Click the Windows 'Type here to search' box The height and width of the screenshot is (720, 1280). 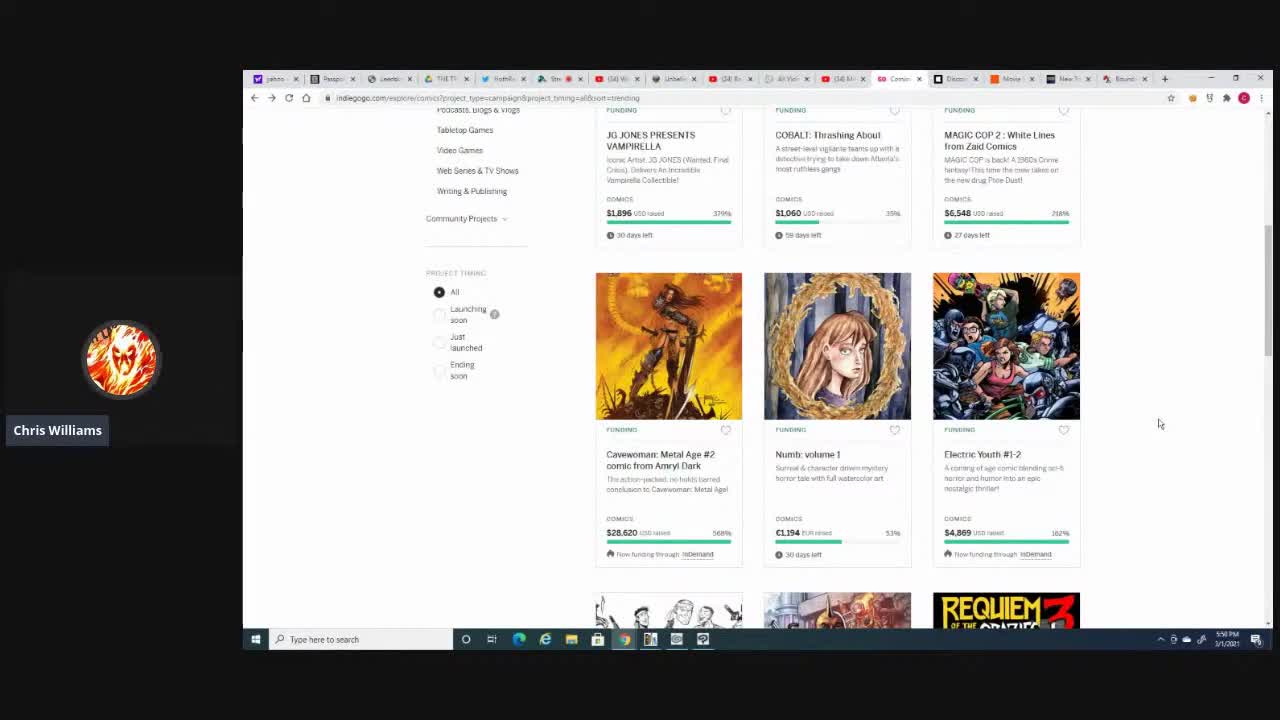[x=361, y=639]
